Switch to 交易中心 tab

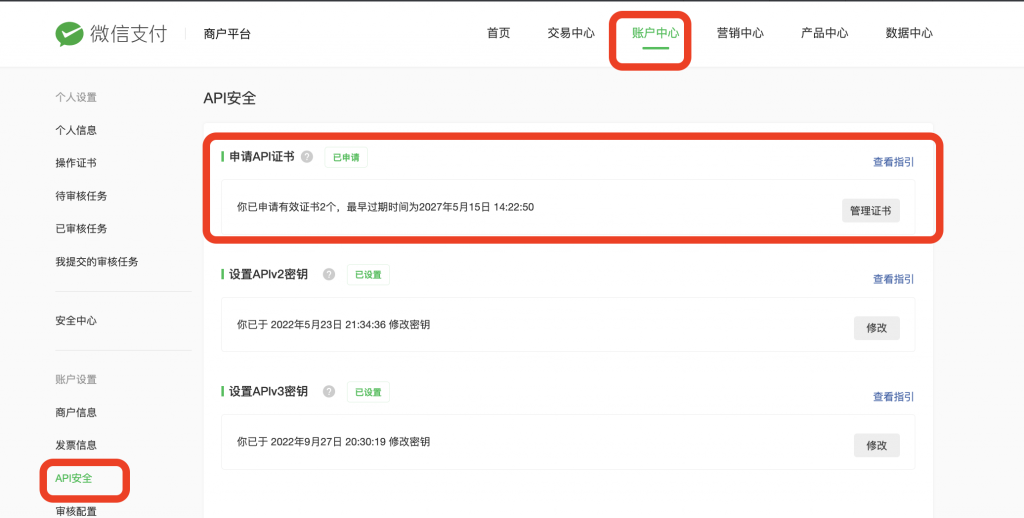(571, 33)
